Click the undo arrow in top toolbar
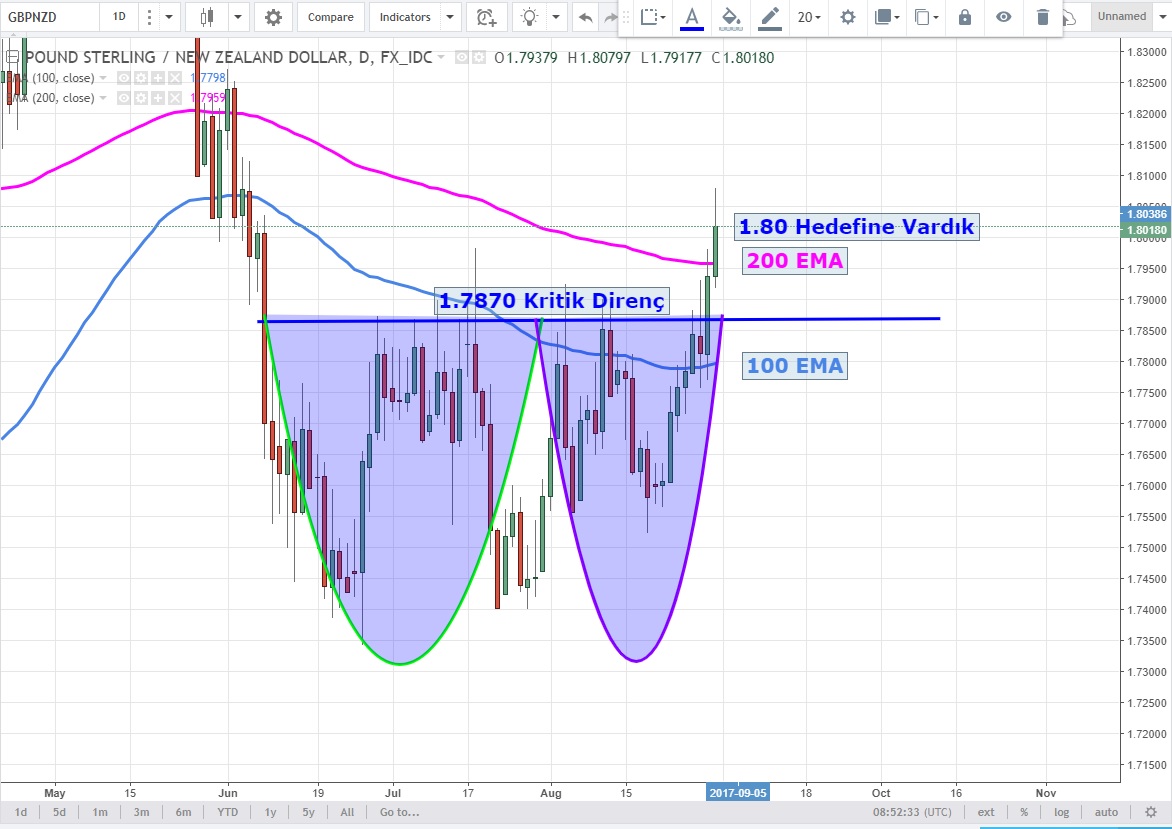Screen dimensions: 1172x829 point(585,17)
